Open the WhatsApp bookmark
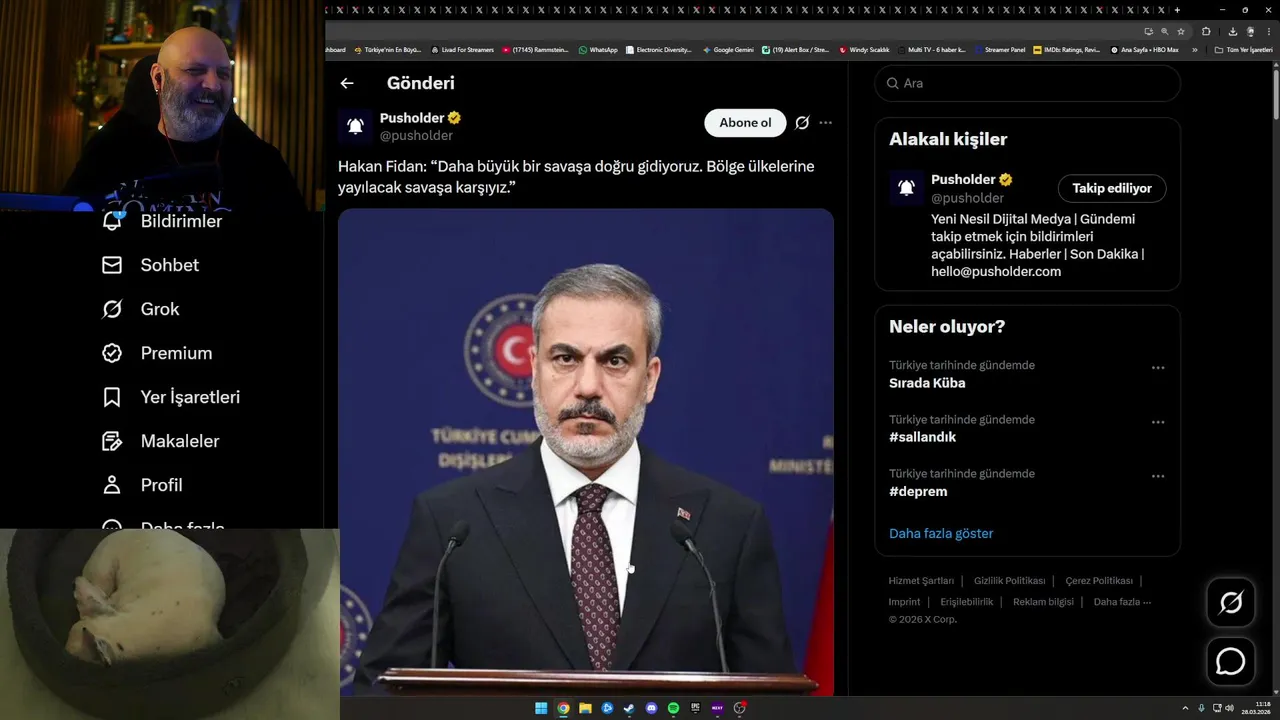 click(598, 49)
